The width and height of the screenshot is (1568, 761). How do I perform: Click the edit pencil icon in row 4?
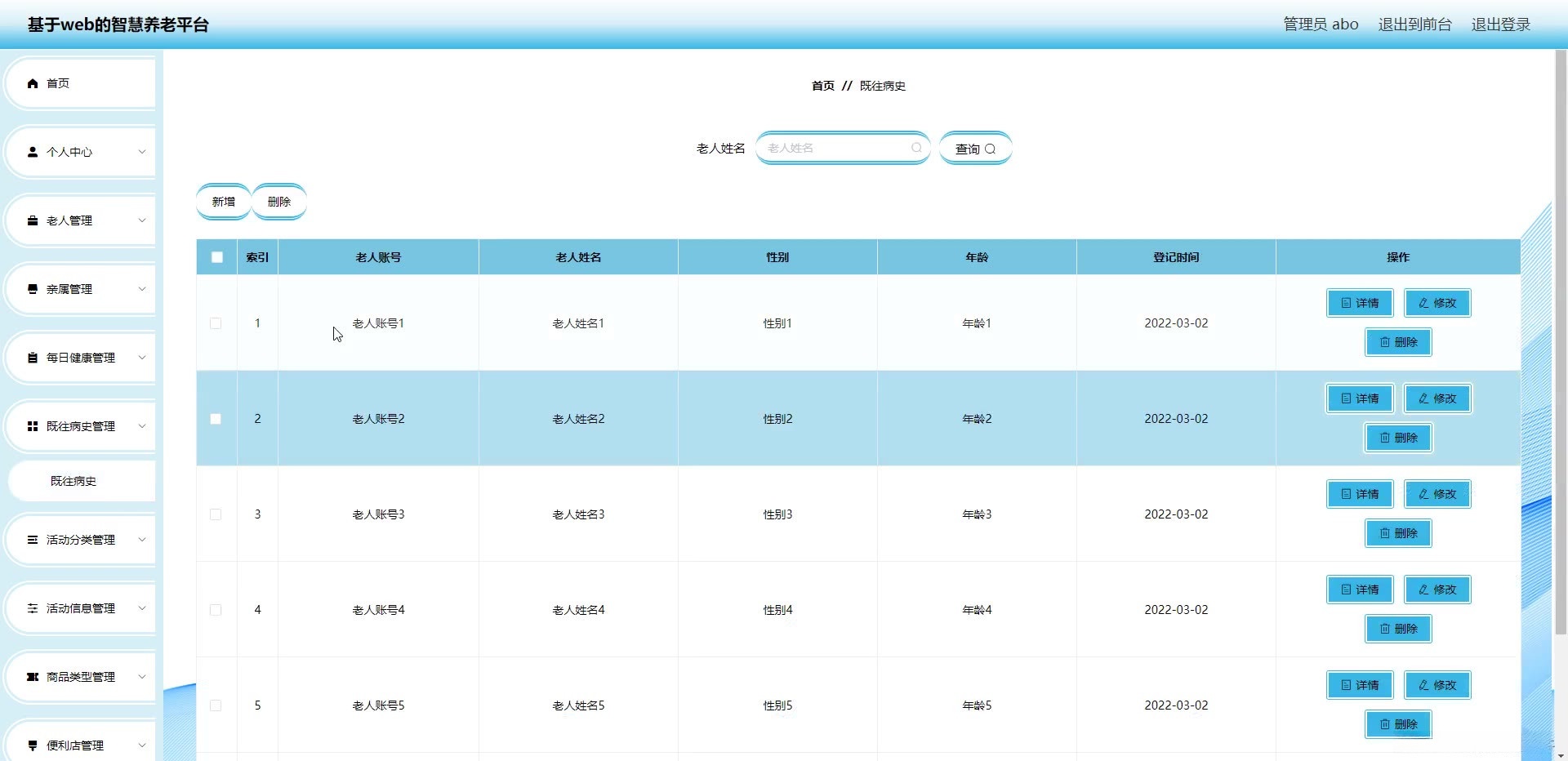point(1423,590)
